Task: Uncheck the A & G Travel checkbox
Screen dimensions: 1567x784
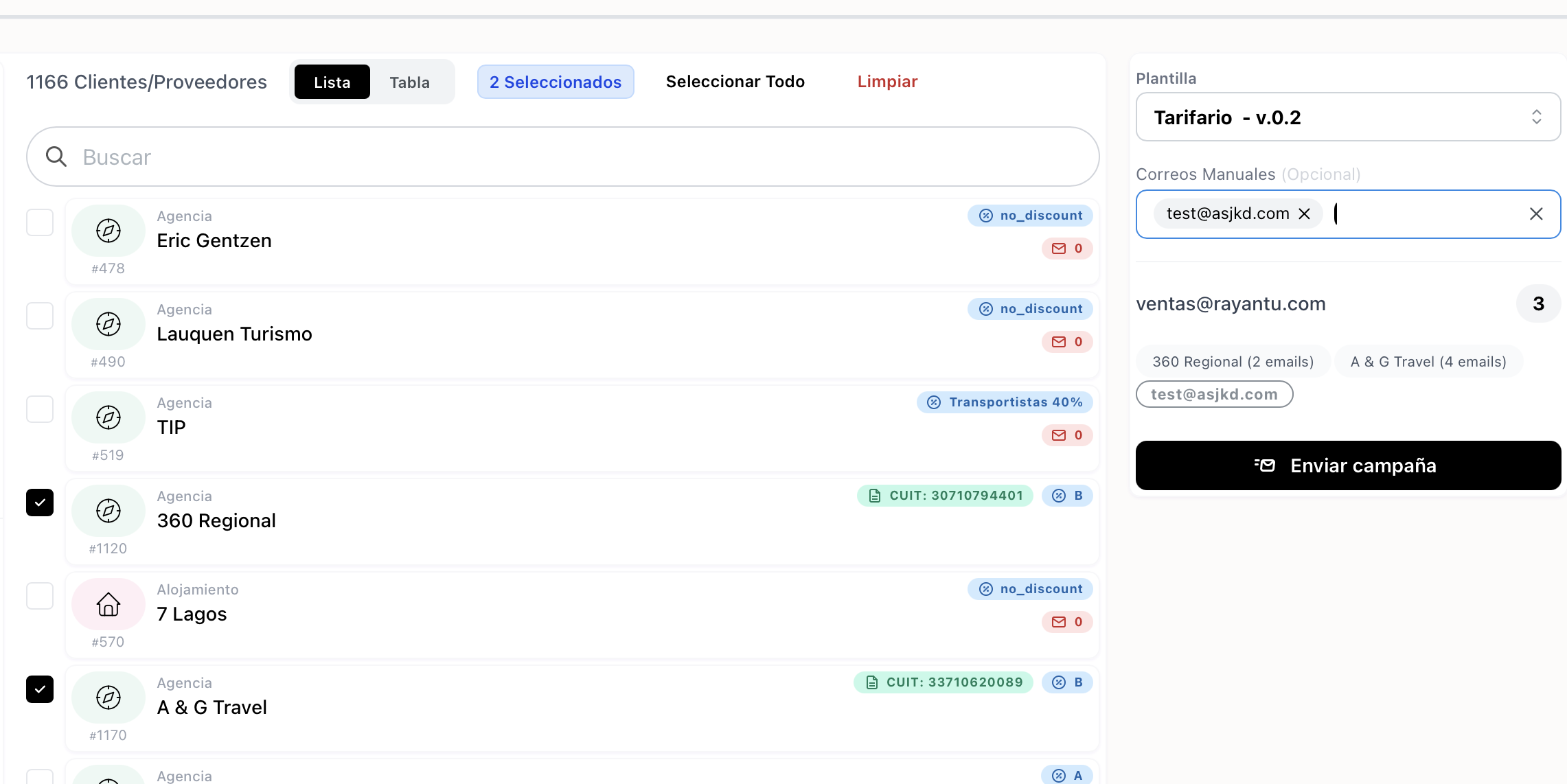Action: [x=40, y=689]
